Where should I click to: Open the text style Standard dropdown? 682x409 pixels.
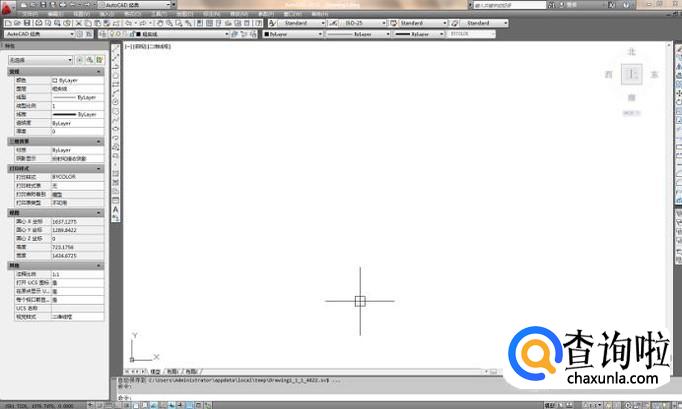[x=302, y=23]
